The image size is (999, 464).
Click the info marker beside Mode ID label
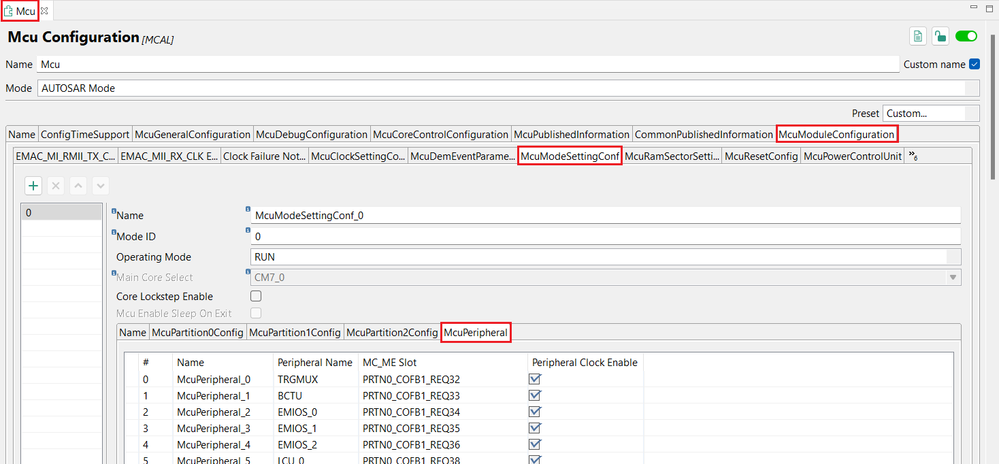pyautogui.click(x=114, y=232)
